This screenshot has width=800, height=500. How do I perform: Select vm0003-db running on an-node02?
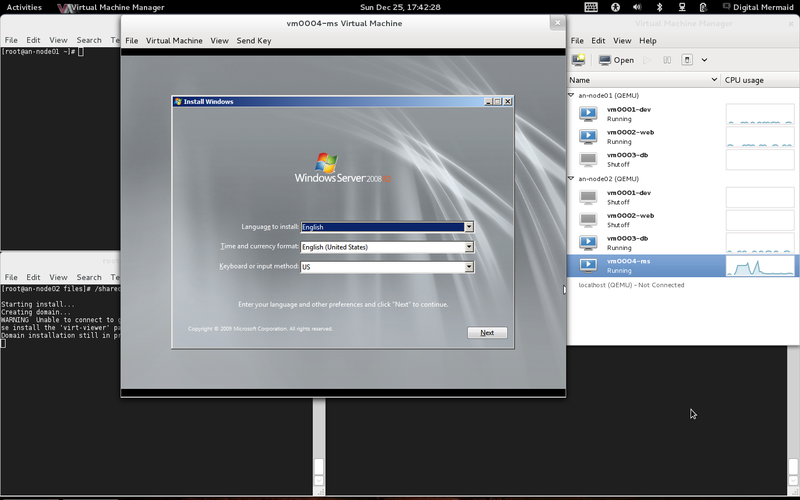pos(683,243)
